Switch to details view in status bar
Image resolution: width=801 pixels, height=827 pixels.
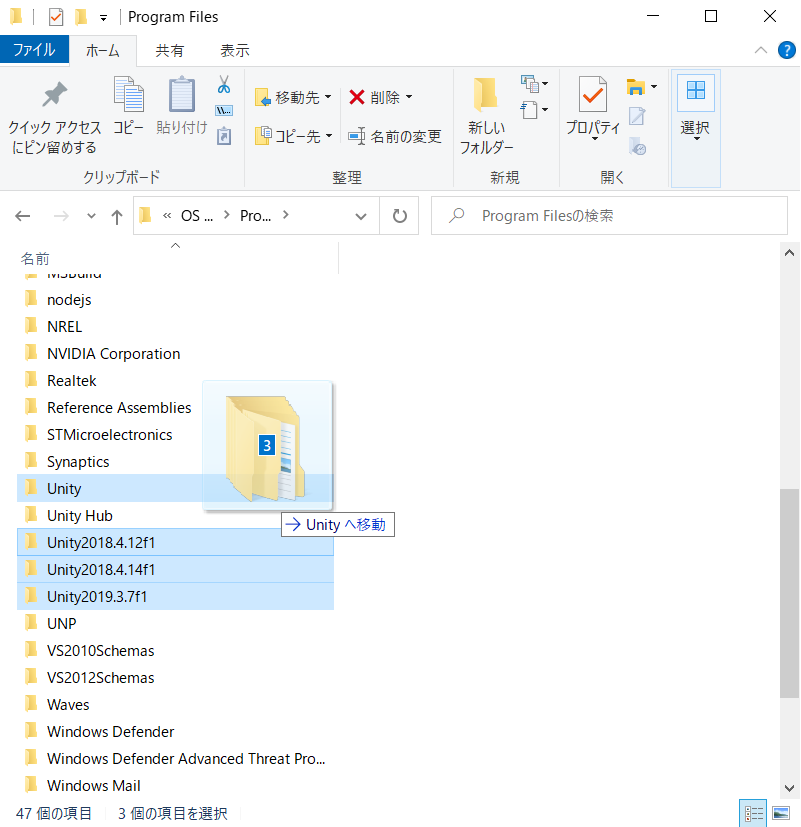754,813
